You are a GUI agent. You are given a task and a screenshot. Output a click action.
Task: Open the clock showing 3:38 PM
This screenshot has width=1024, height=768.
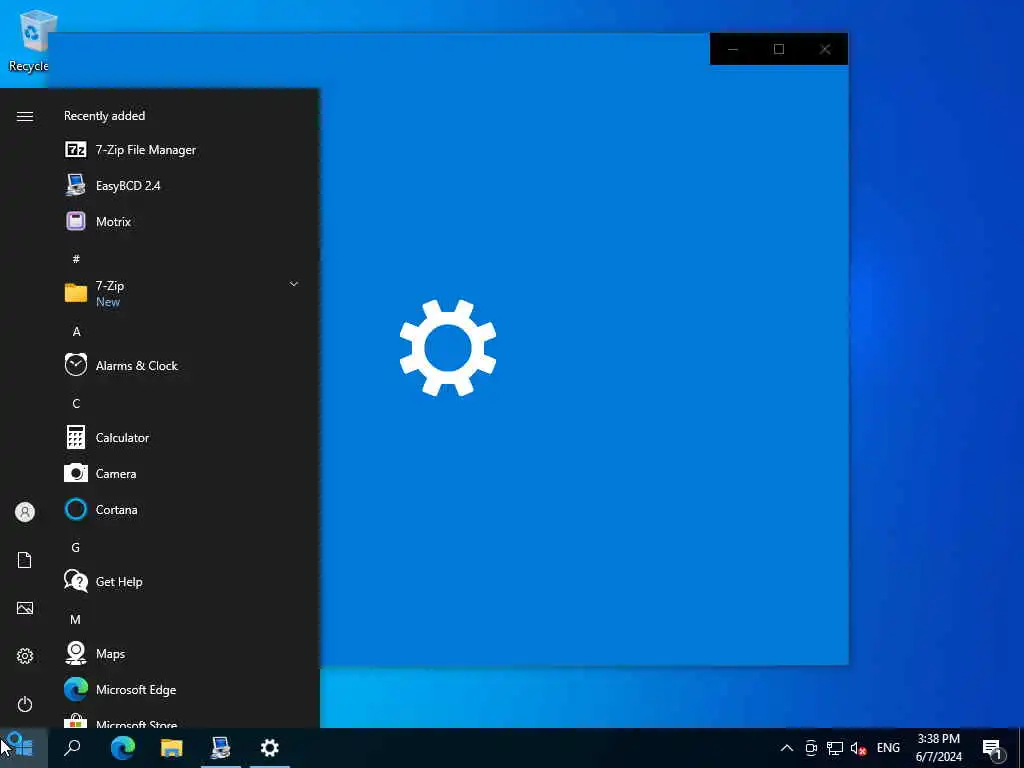(939, 748)
